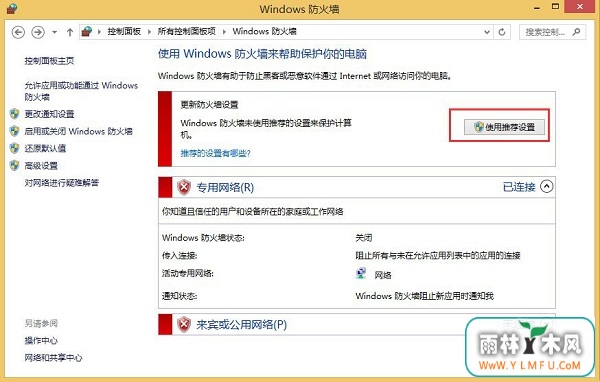The height and width of the screenshot is (382, 600).
Task: Open 更改通知设置 link
Action: click(49, 114)
